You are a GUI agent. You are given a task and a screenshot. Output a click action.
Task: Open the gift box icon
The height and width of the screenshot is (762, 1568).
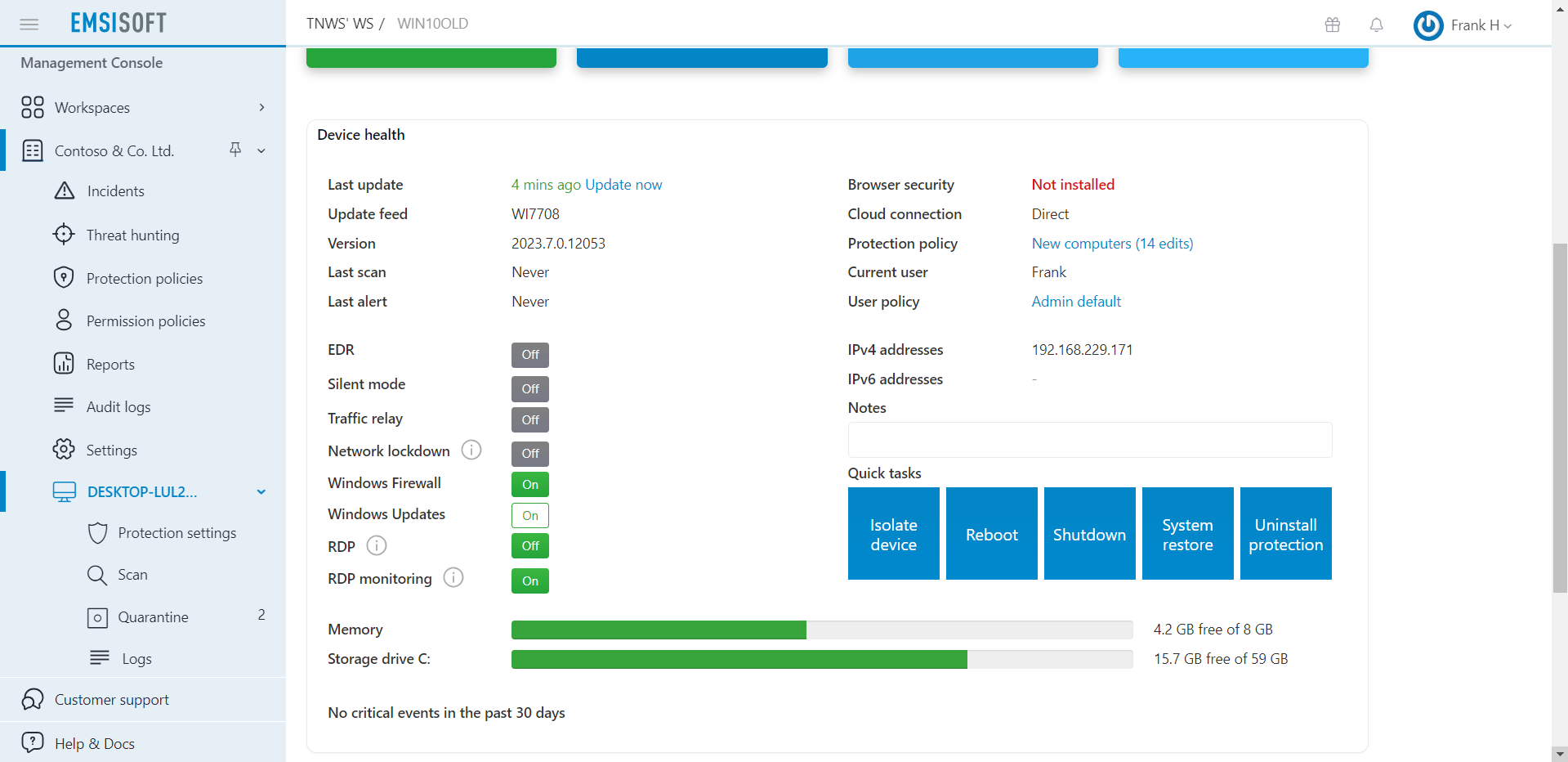(1333, 25)
